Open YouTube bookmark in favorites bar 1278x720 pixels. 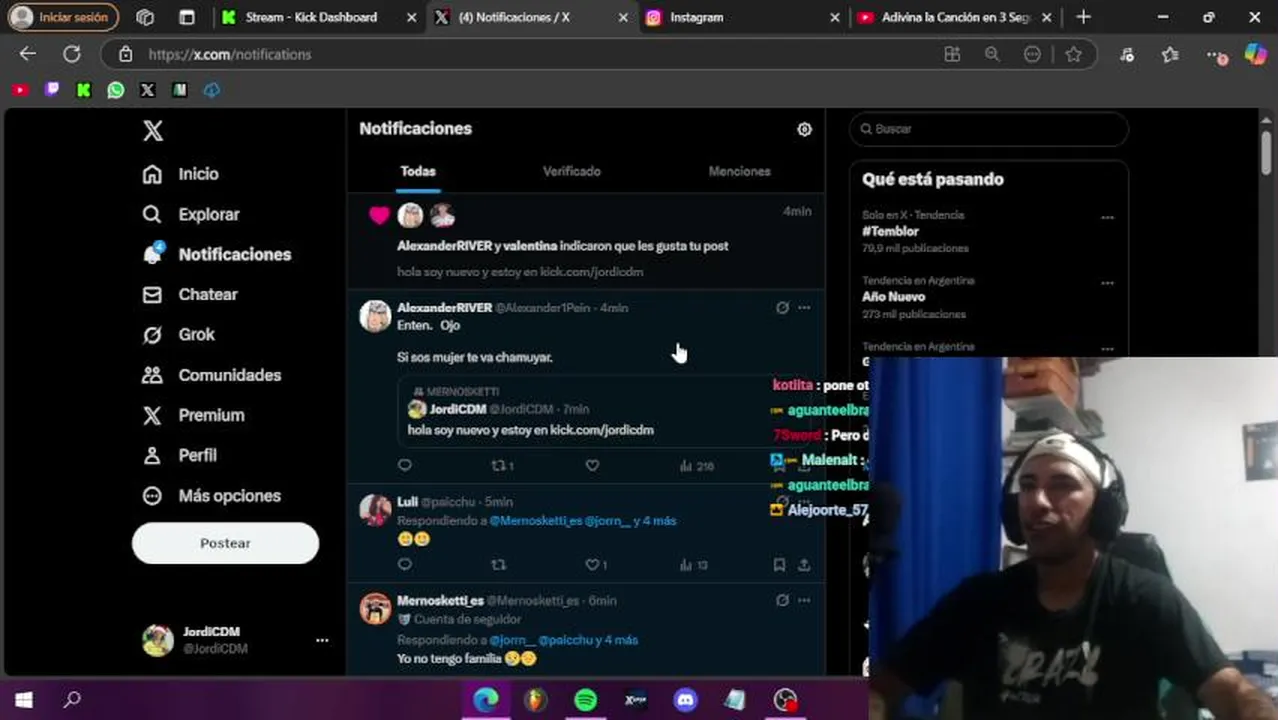20,90
